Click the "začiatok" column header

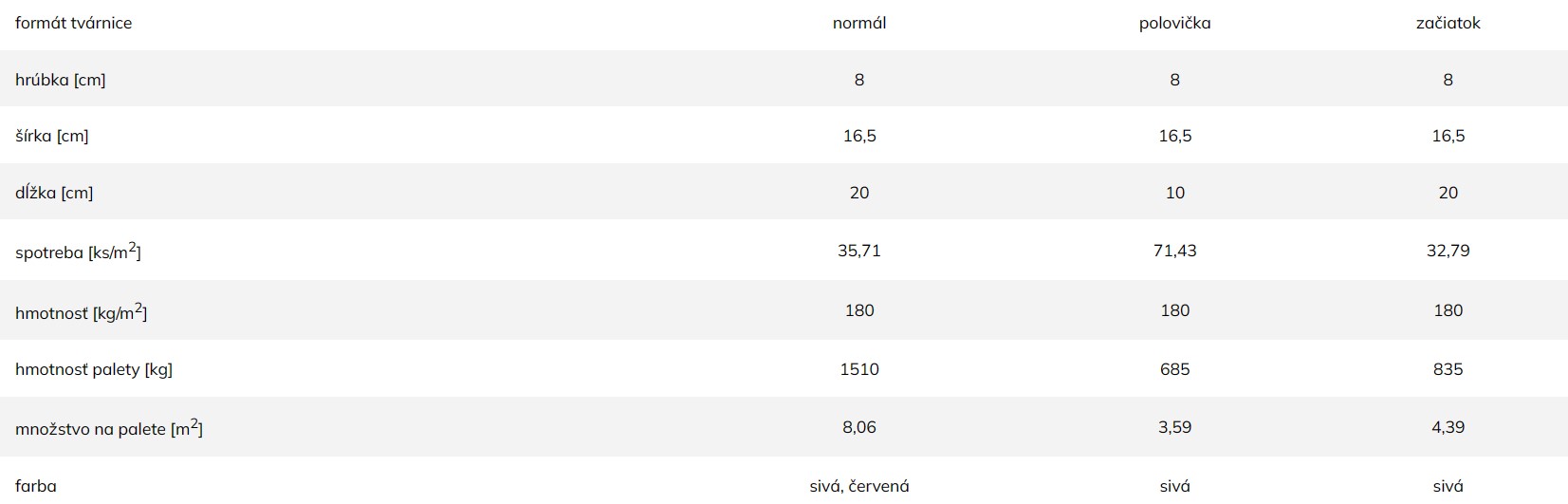[x=1448, y=24]
